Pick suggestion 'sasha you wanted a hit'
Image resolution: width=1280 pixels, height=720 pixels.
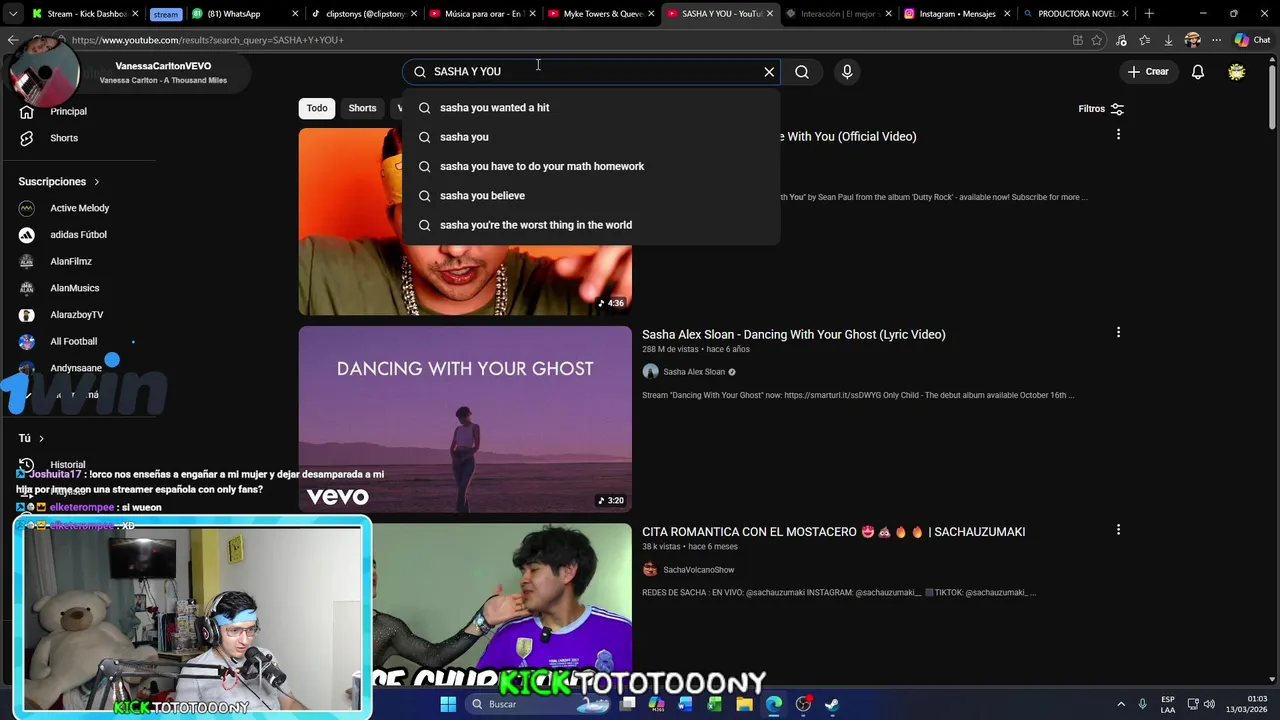591,108
